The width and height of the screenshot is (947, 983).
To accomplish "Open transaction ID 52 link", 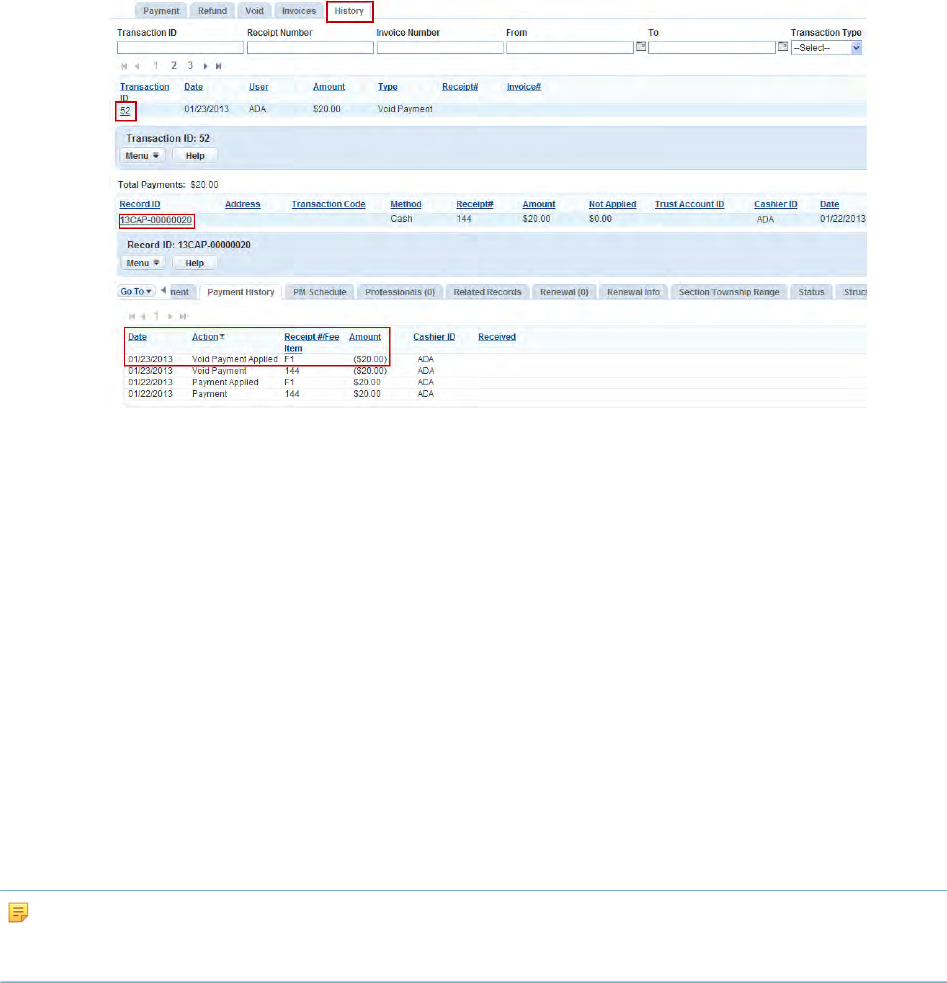I will click(125, 111).
